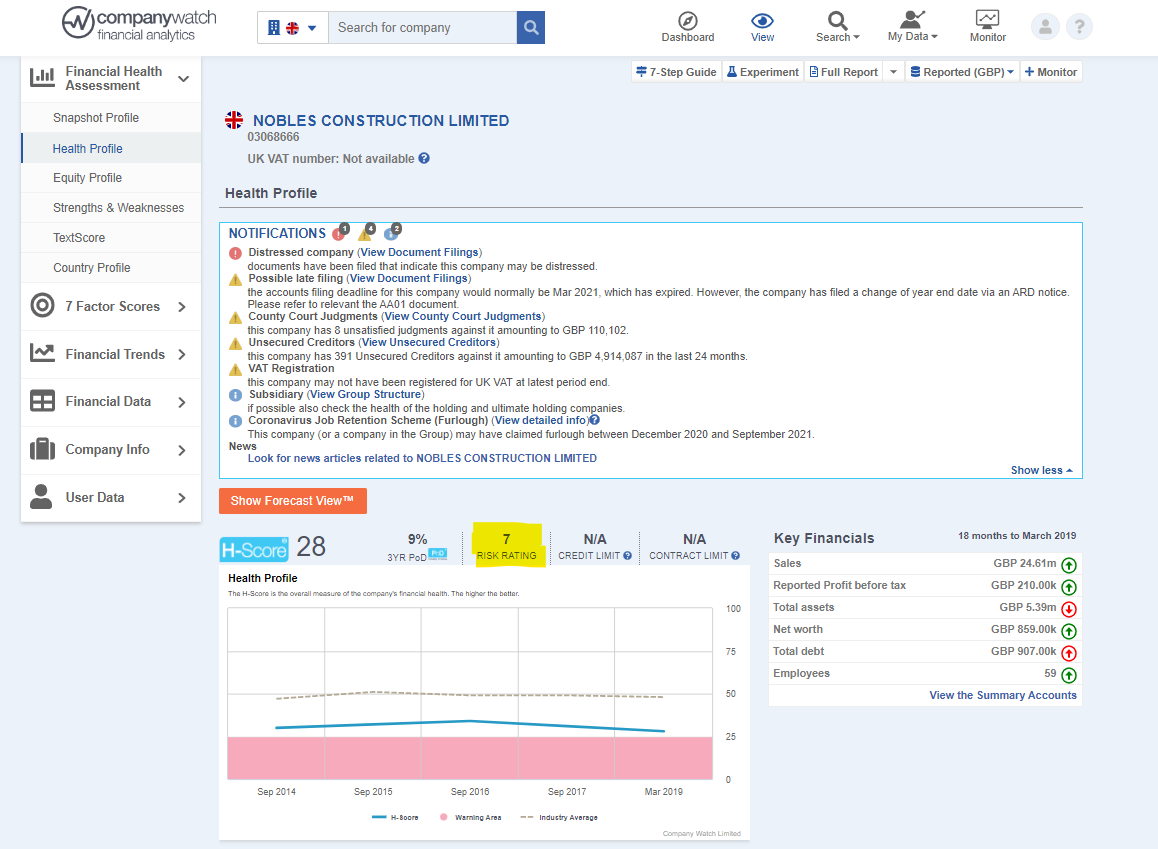Open View County Court Judgments link

tap(463, 316)
